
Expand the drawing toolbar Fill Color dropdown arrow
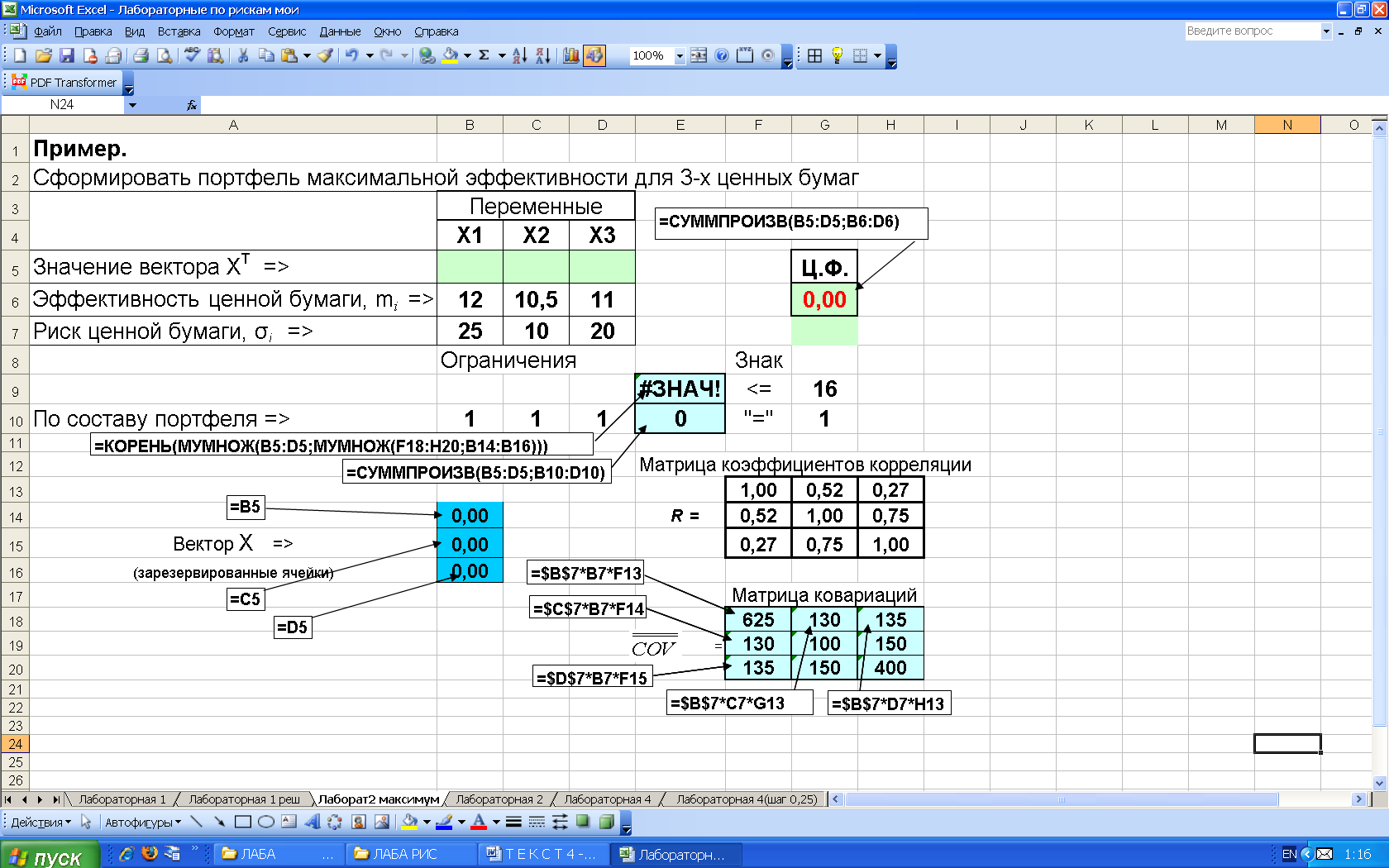coord(427,822)
